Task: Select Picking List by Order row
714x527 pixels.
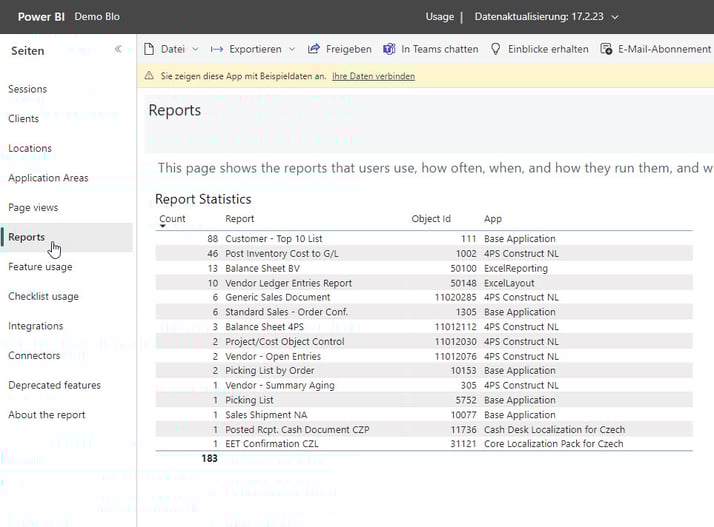Action: 424,370
